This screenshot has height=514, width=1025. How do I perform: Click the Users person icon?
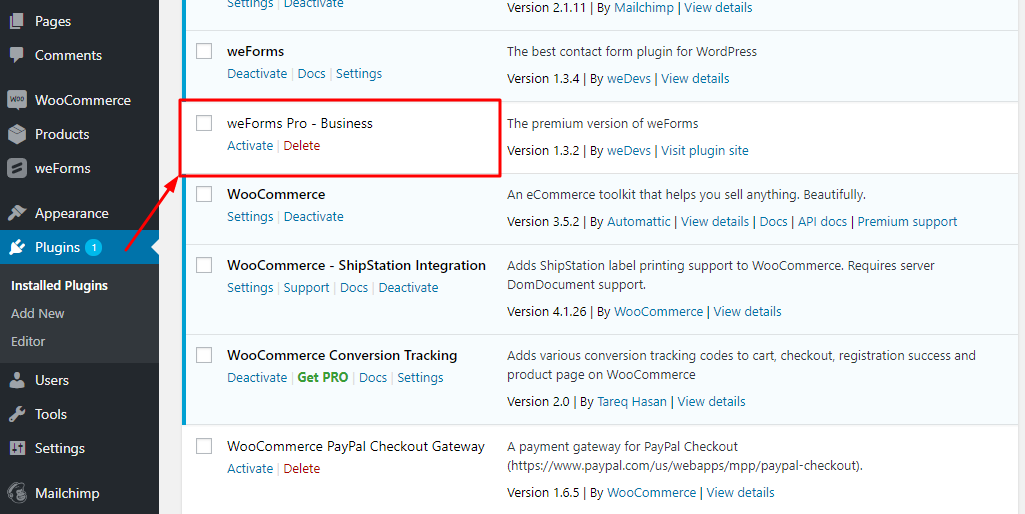tap(17, 380)
